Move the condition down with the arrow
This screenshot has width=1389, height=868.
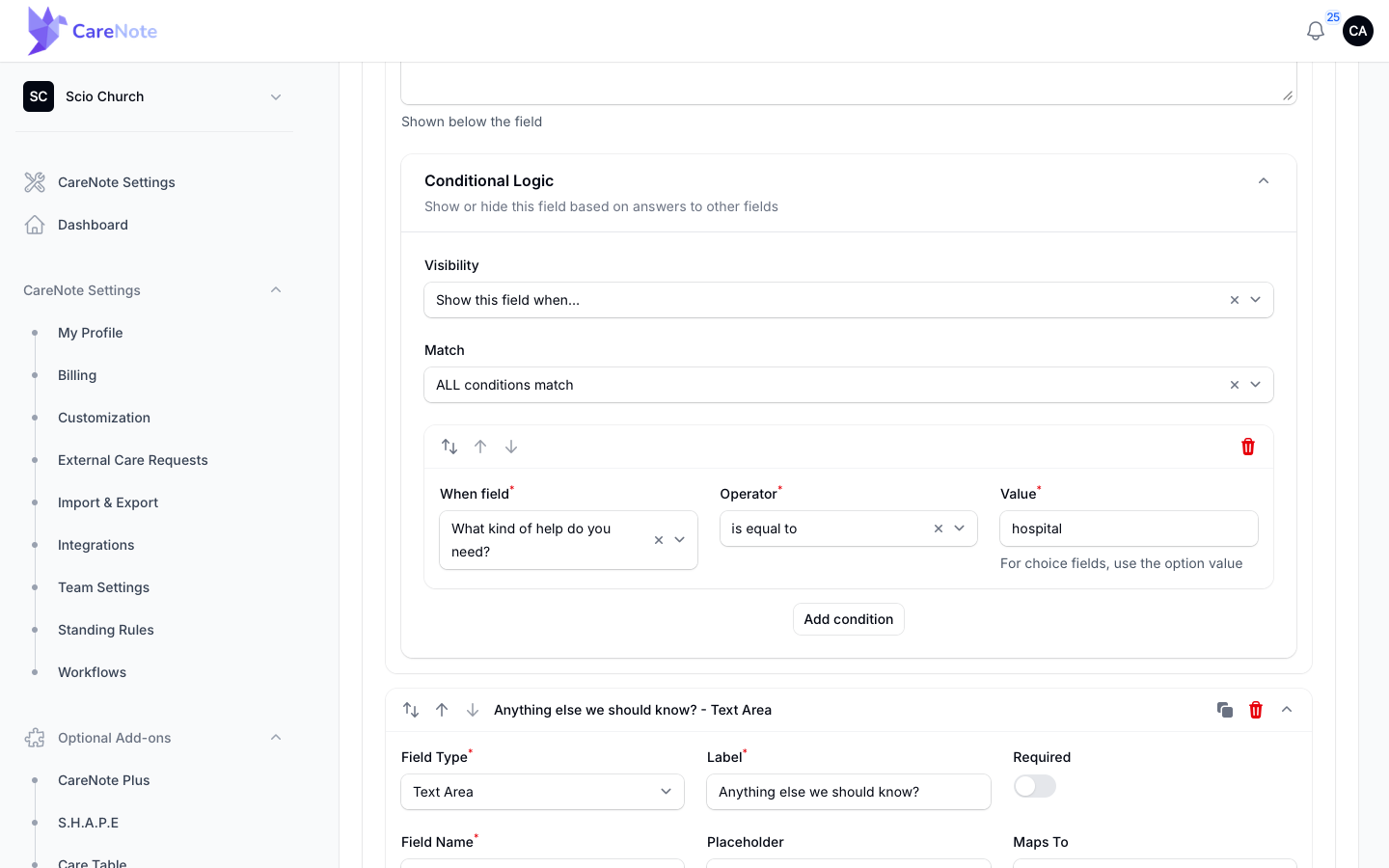[511, 447]
